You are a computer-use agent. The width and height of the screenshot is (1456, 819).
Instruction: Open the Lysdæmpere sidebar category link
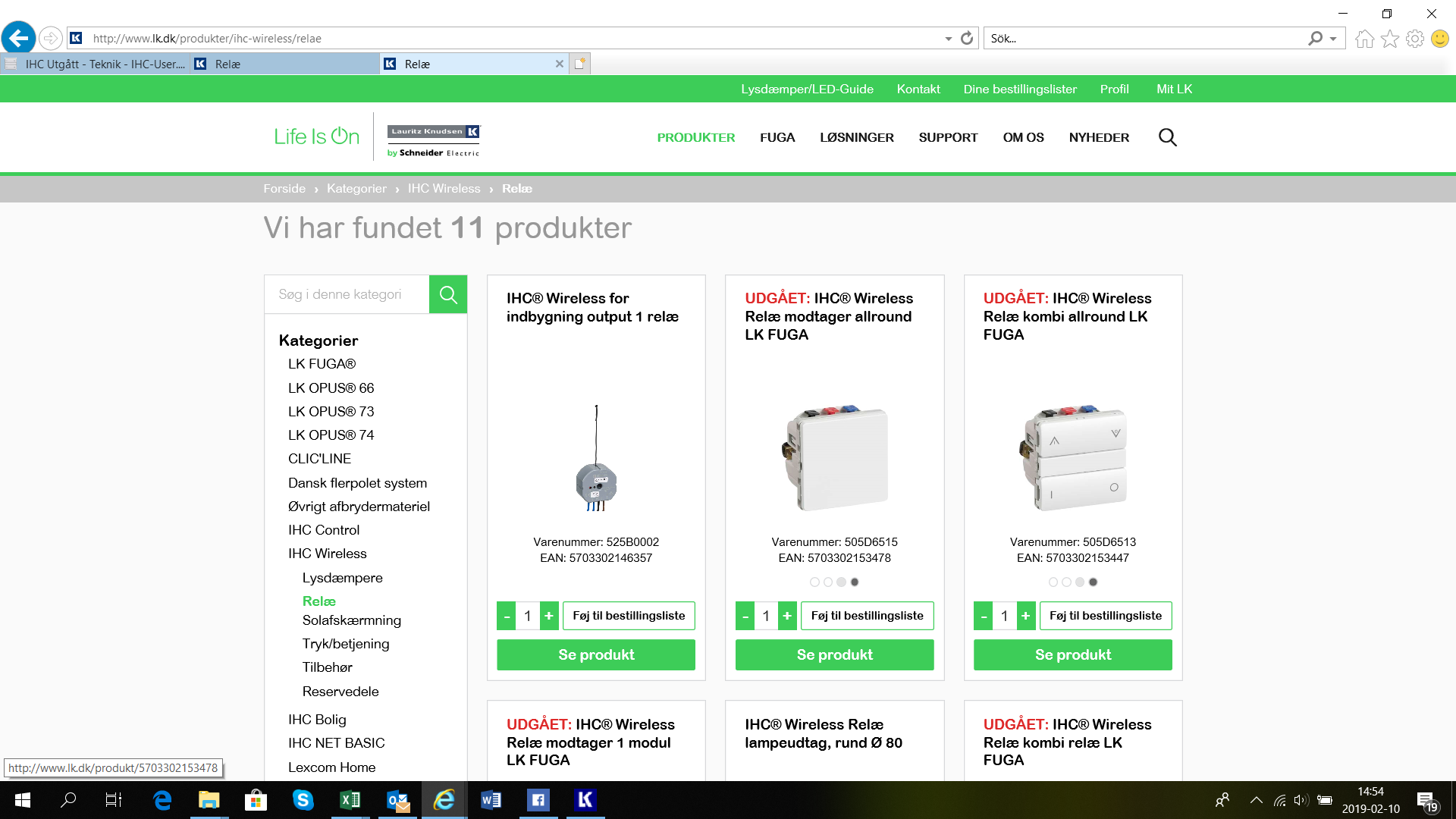(x=342, y=578)
